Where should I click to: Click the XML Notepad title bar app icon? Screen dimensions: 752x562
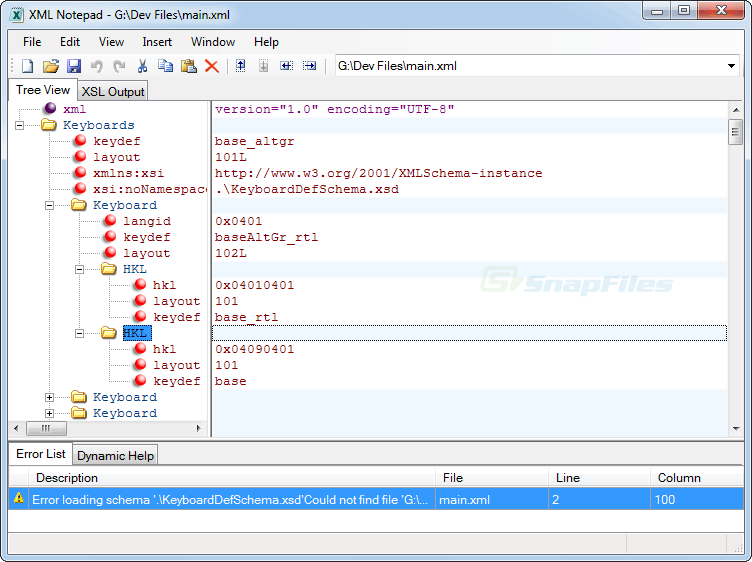(17, 15)
